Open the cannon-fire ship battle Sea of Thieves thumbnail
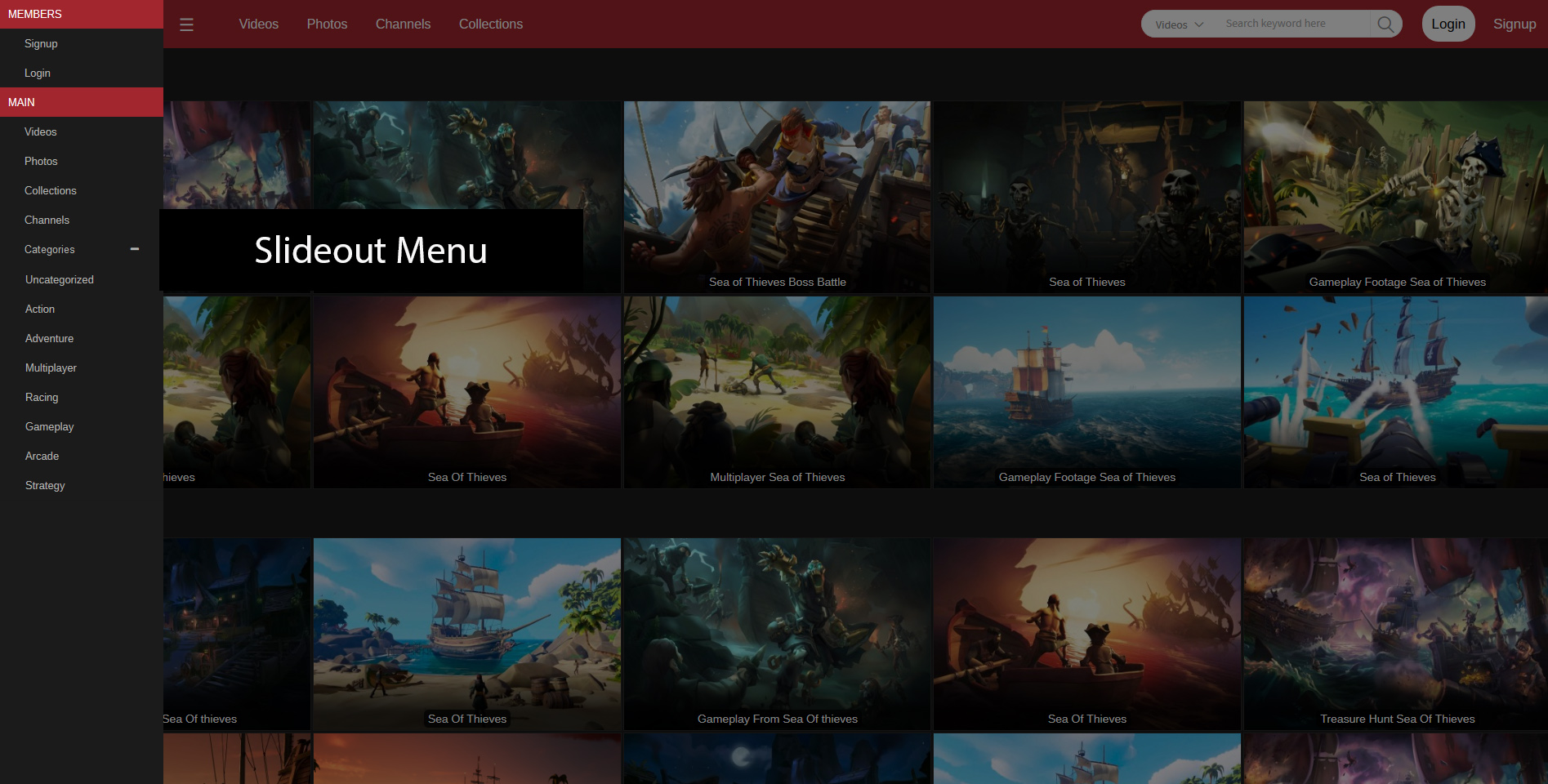This screenshot has height=784, width=1548. pyautogui.click(x=1396, y=392)
